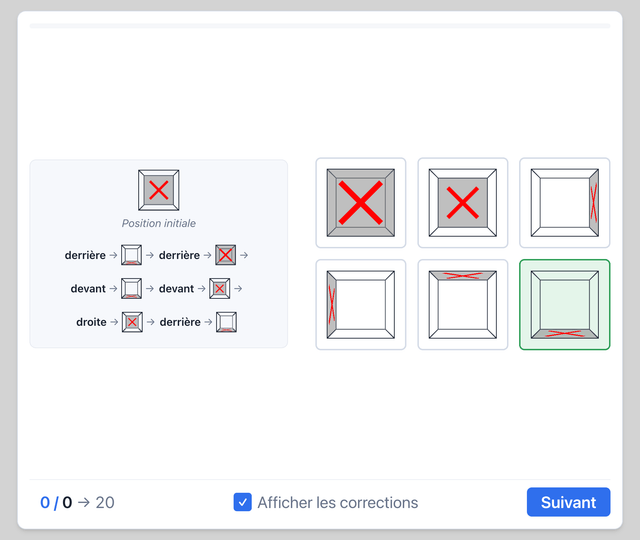The width and height of the screenshot is (640, 540).
Task: Click cube icon after second devant step
Action: click(x=220, y=289)
